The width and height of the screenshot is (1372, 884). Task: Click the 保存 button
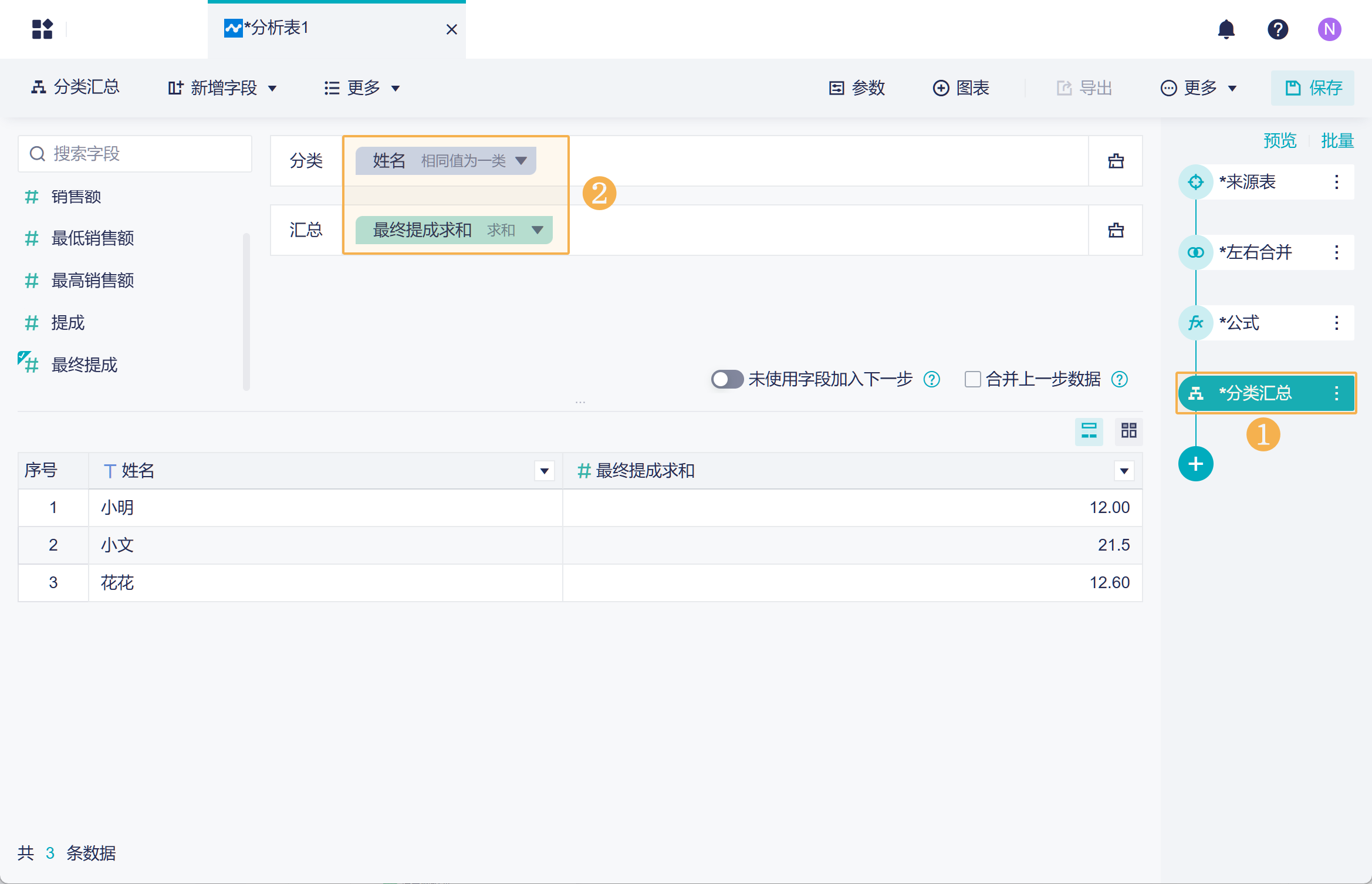1312,88
